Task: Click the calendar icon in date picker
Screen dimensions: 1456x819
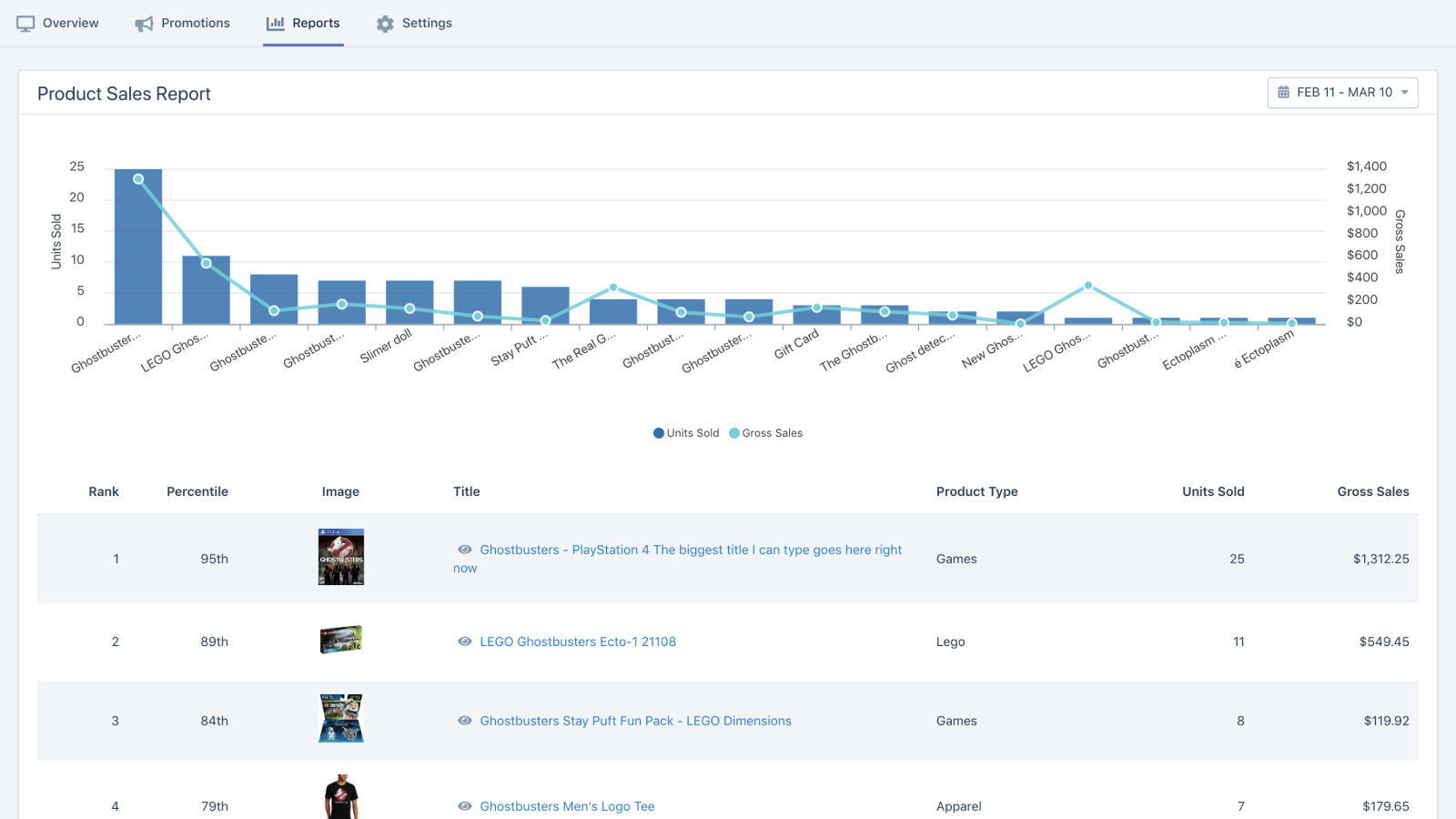Action: [x=1283, y=93]
